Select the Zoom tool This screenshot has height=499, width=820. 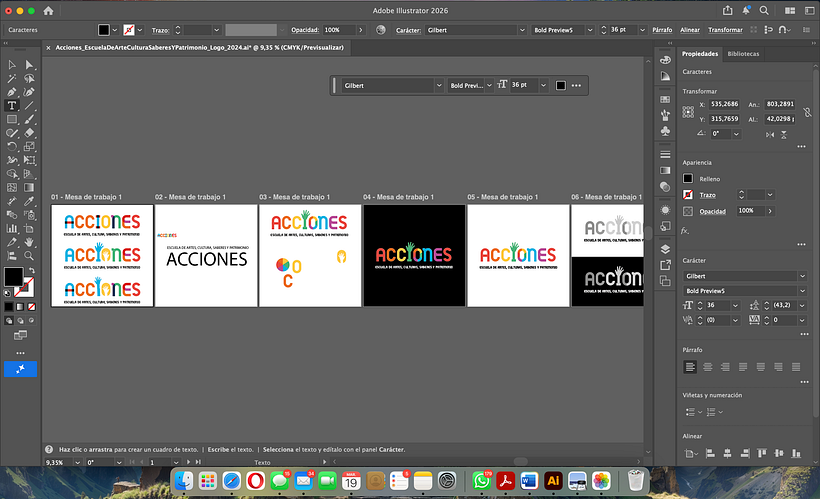coord(29,256)
